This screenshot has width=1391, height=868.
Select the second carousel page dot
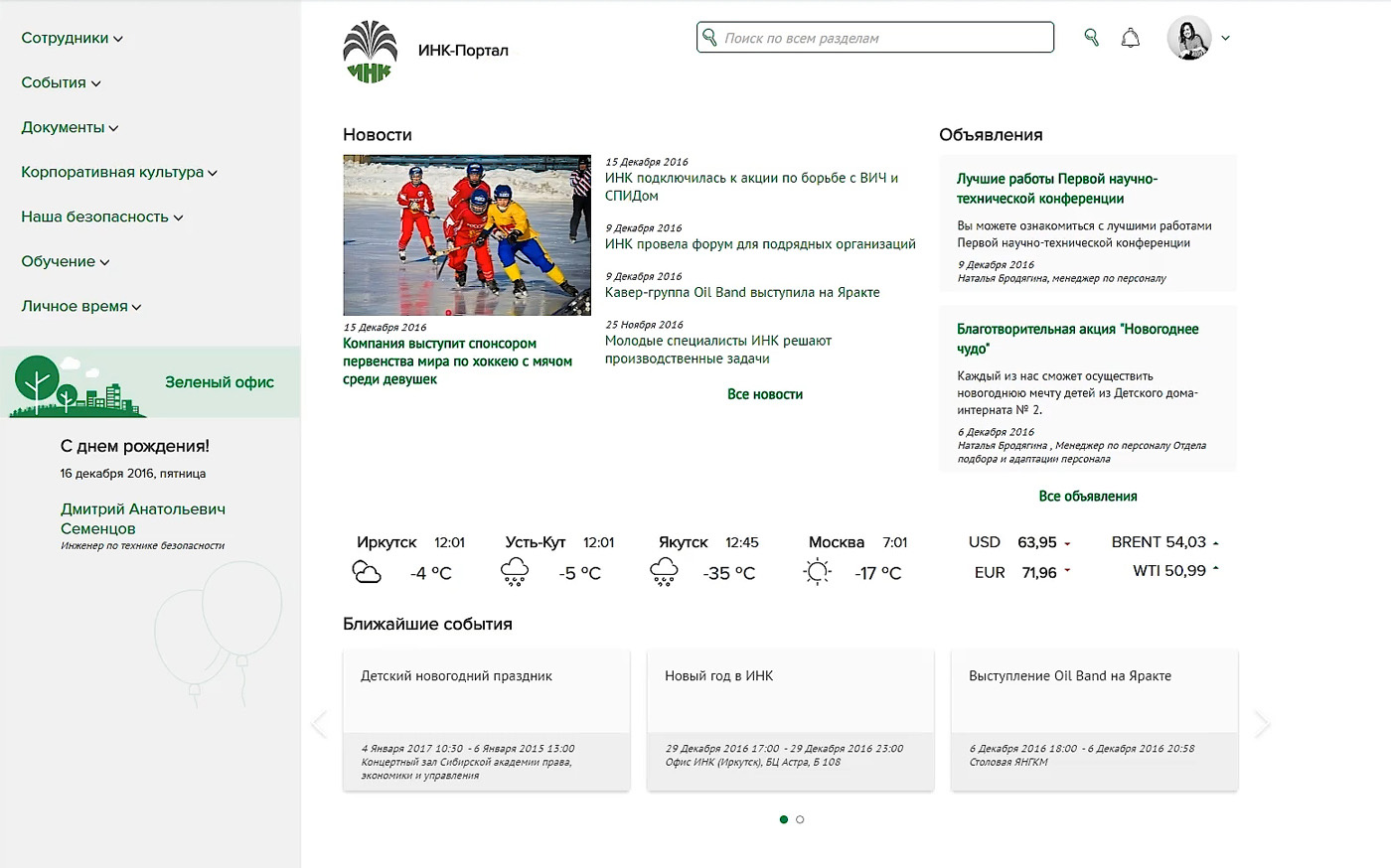(800, 819)
